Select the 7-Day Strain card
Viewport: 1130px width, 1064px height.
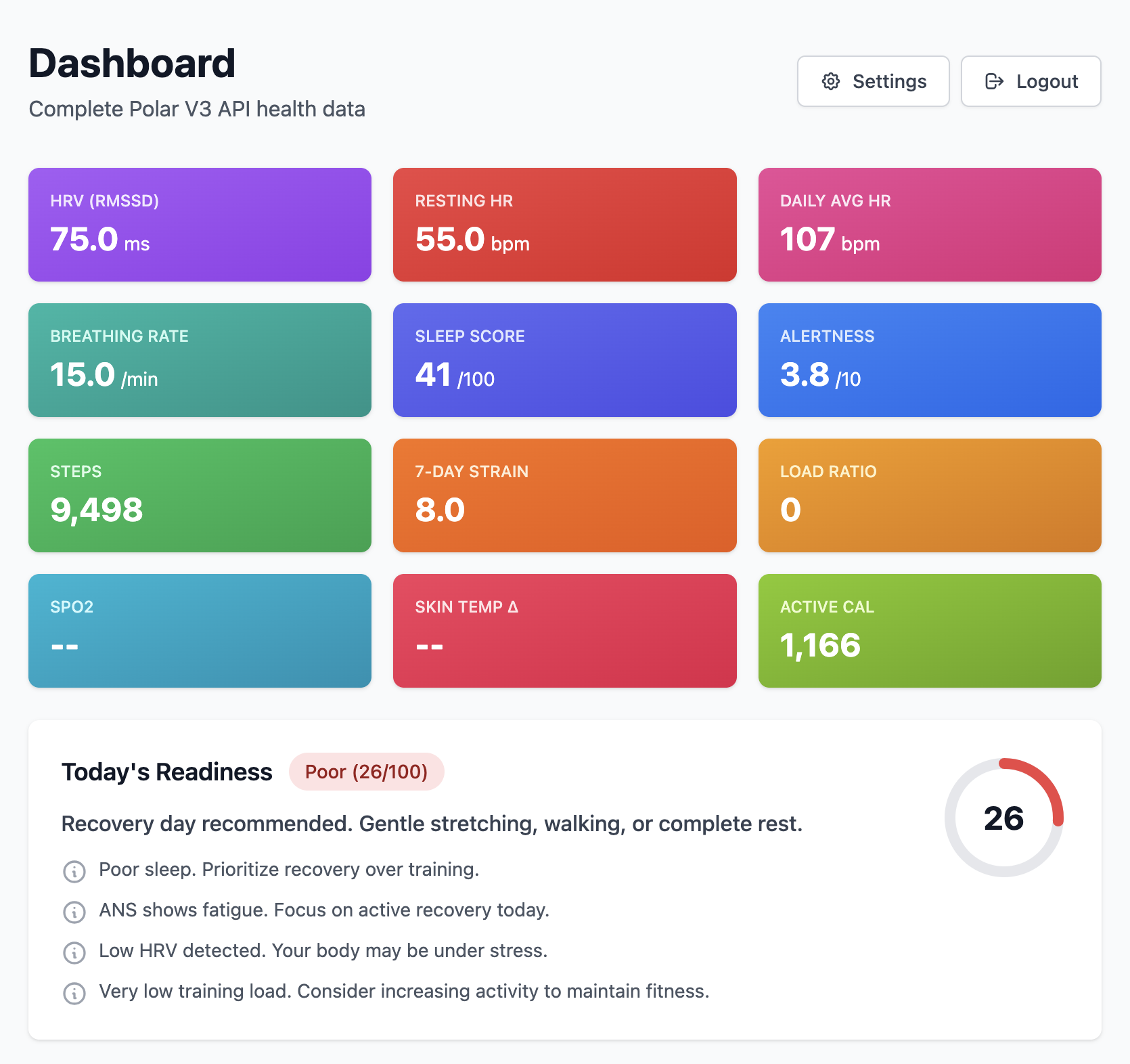click(564, 495)
